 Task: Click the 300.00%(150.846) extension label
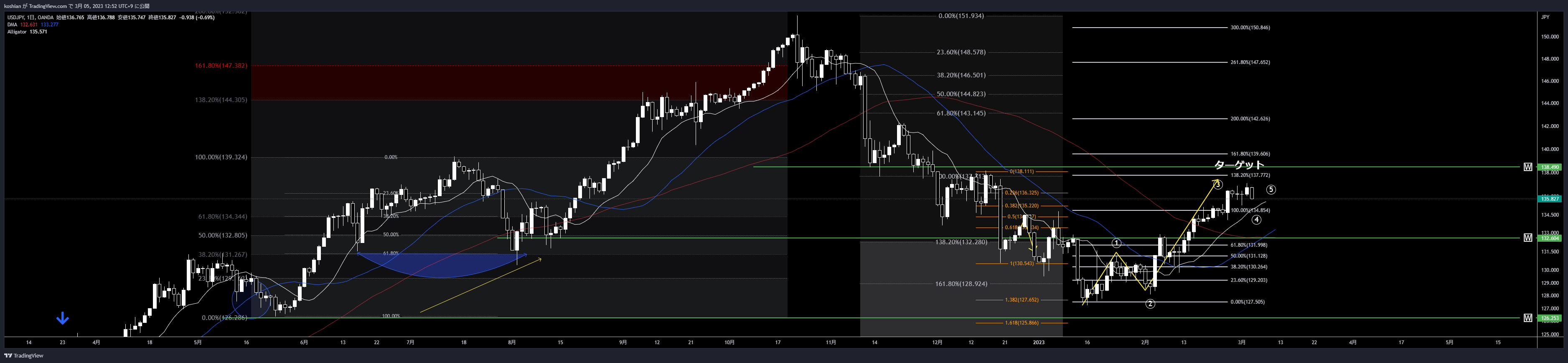[1250, 28]
